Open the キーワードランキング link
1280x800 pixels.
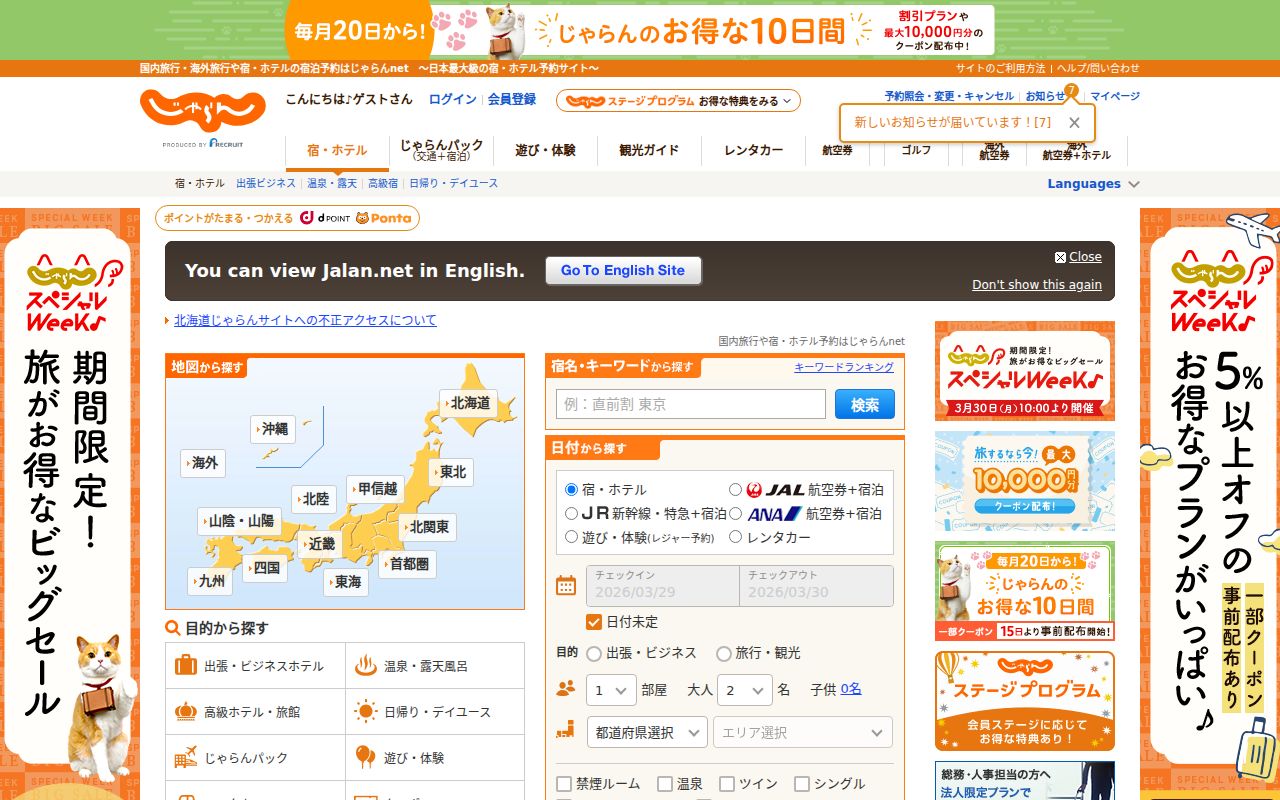coord(844,367)
